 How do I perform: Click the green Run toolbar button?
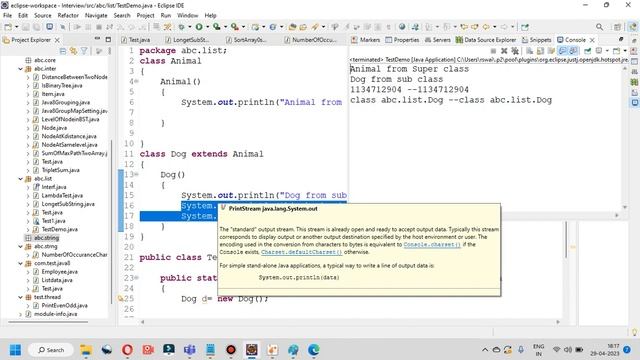point(199,27)
